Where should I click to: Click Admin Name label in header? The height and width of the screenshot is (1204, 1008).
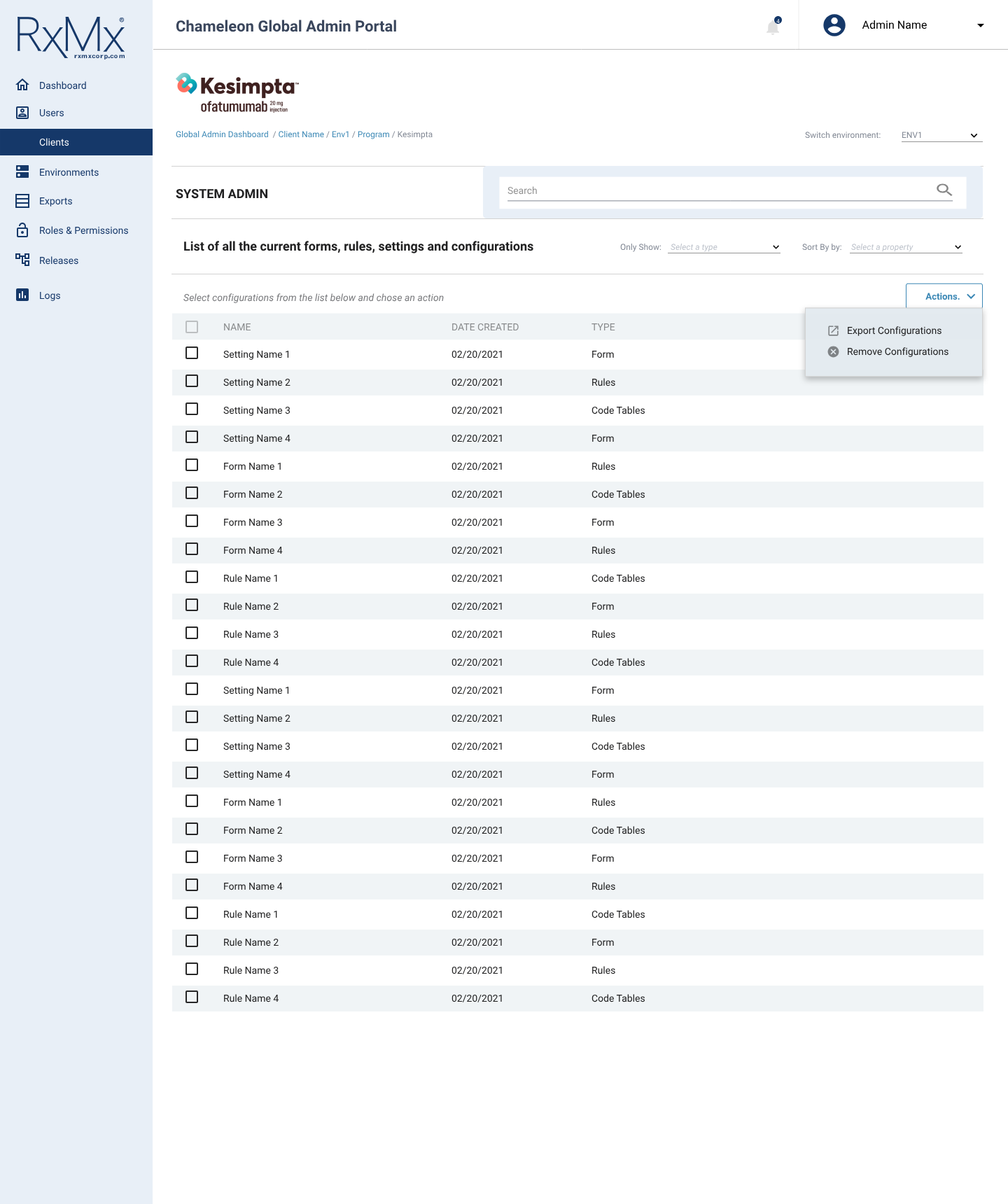tap(895, 25)
